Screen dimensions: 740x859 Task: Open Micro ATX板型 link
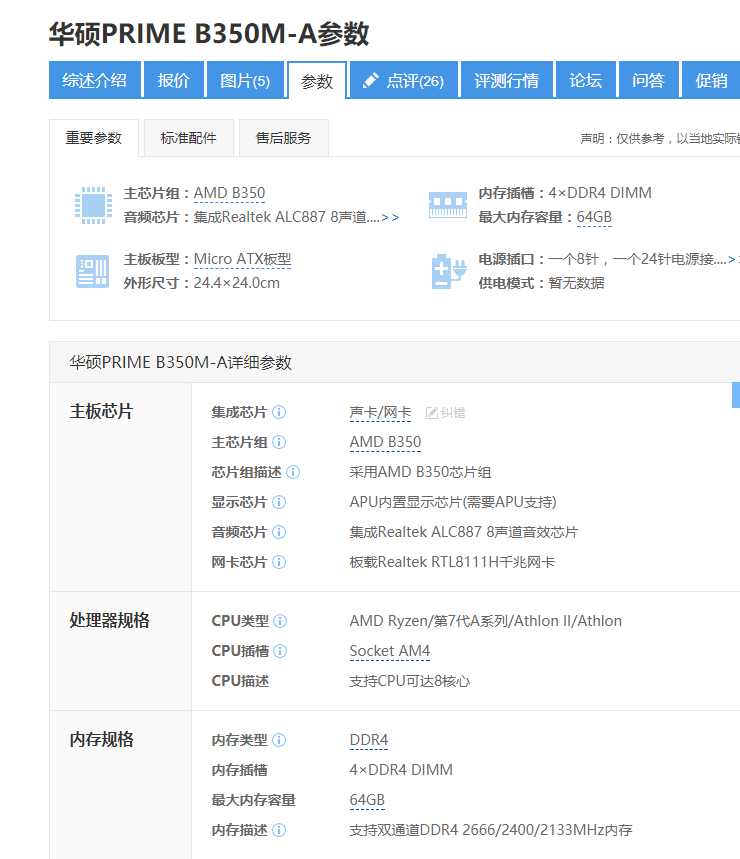[x=242, y=259]
